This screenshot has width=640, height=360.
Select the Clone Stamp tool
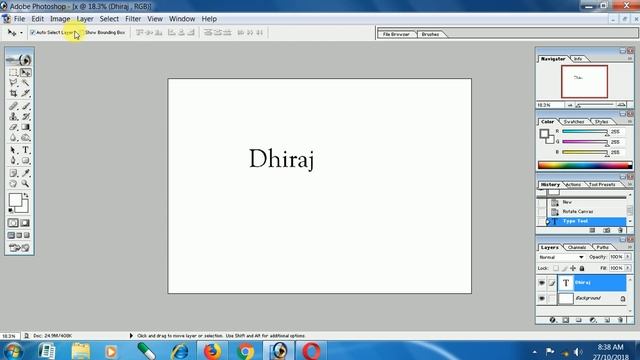(13, 117)
